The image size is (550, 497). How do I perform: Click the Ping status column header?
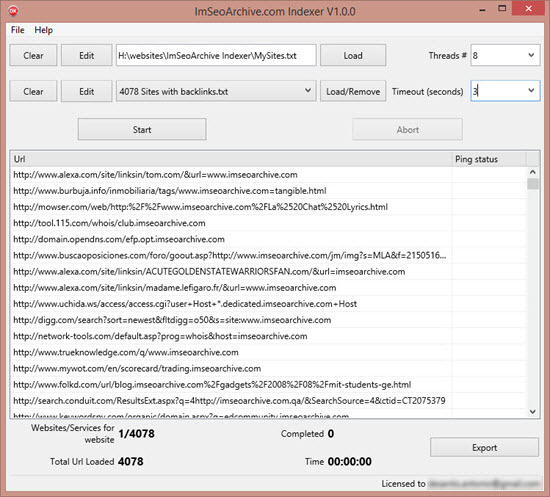click(489, 159)
